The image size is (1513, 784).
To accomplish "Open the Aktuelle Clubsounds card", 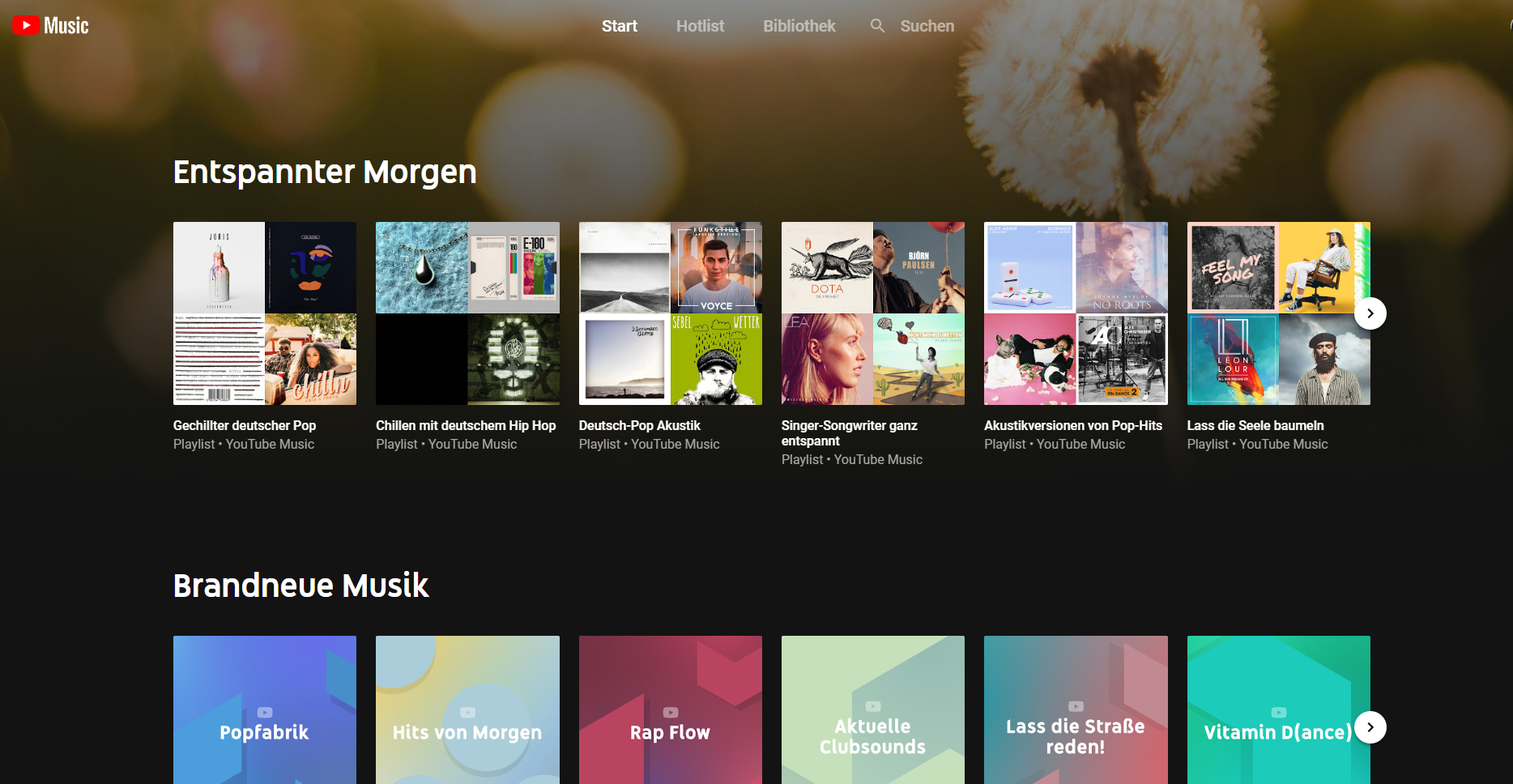I will tap(873, 709).
